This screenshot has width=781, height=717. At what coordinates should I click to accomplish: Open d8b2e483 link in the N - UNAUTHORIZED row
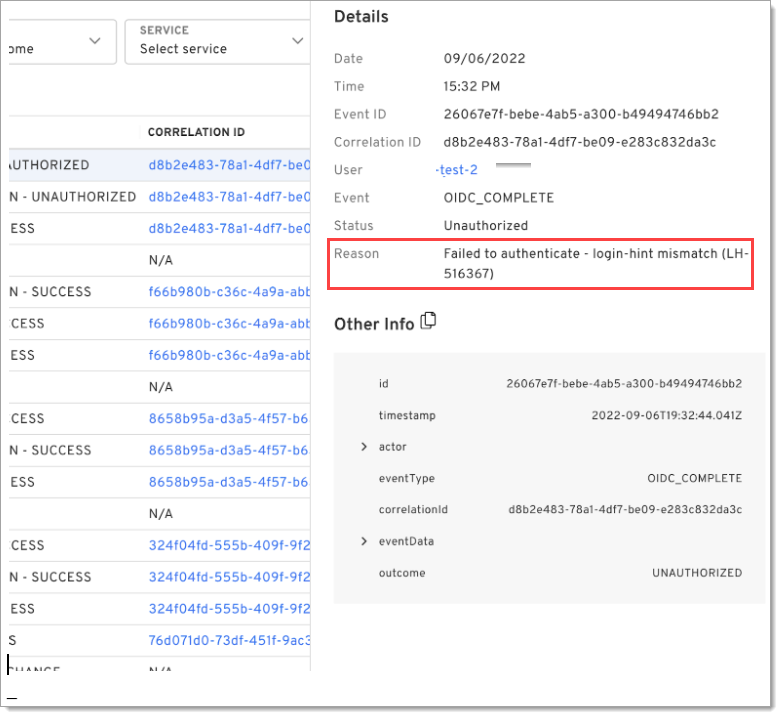[x=229, y=197]
